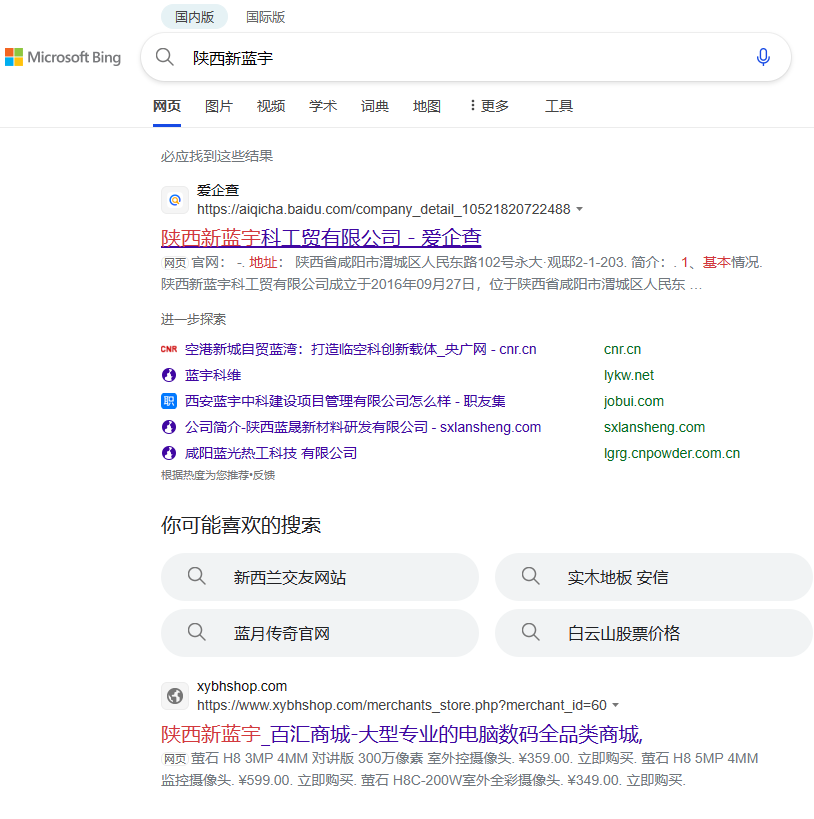Open the 地图 tab
Image resolution: width=814 pixels, height=819 pixels.
tap(426, 106)
